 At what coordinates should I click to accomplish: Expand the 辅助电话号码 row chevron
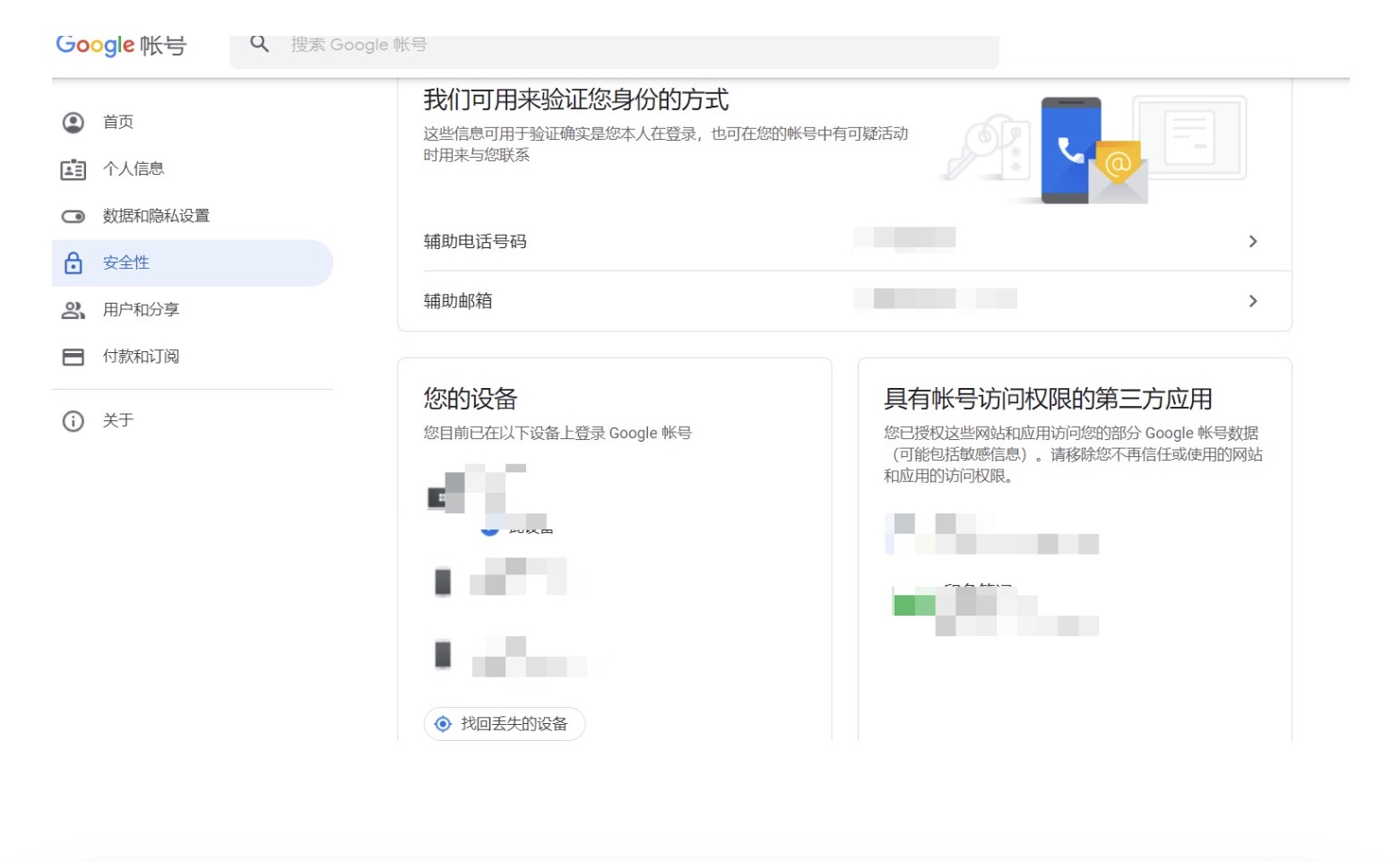[x=1253, y=241]
